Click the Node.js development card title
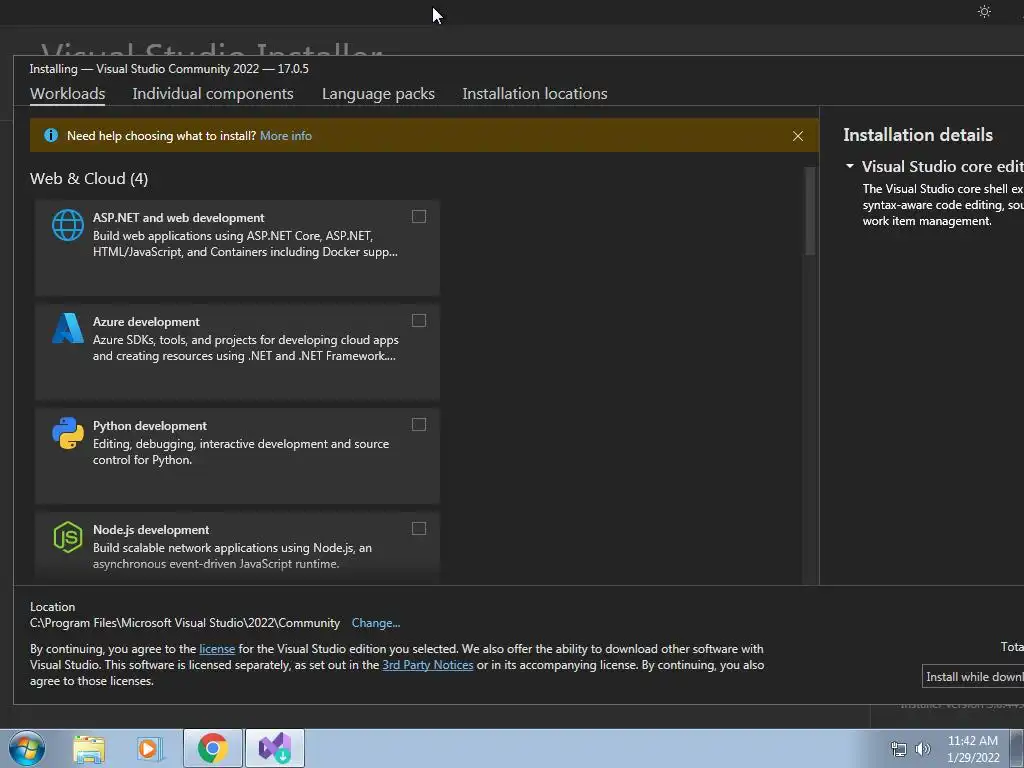Viewport: 1024px width, 768px height. click(151, 530)
